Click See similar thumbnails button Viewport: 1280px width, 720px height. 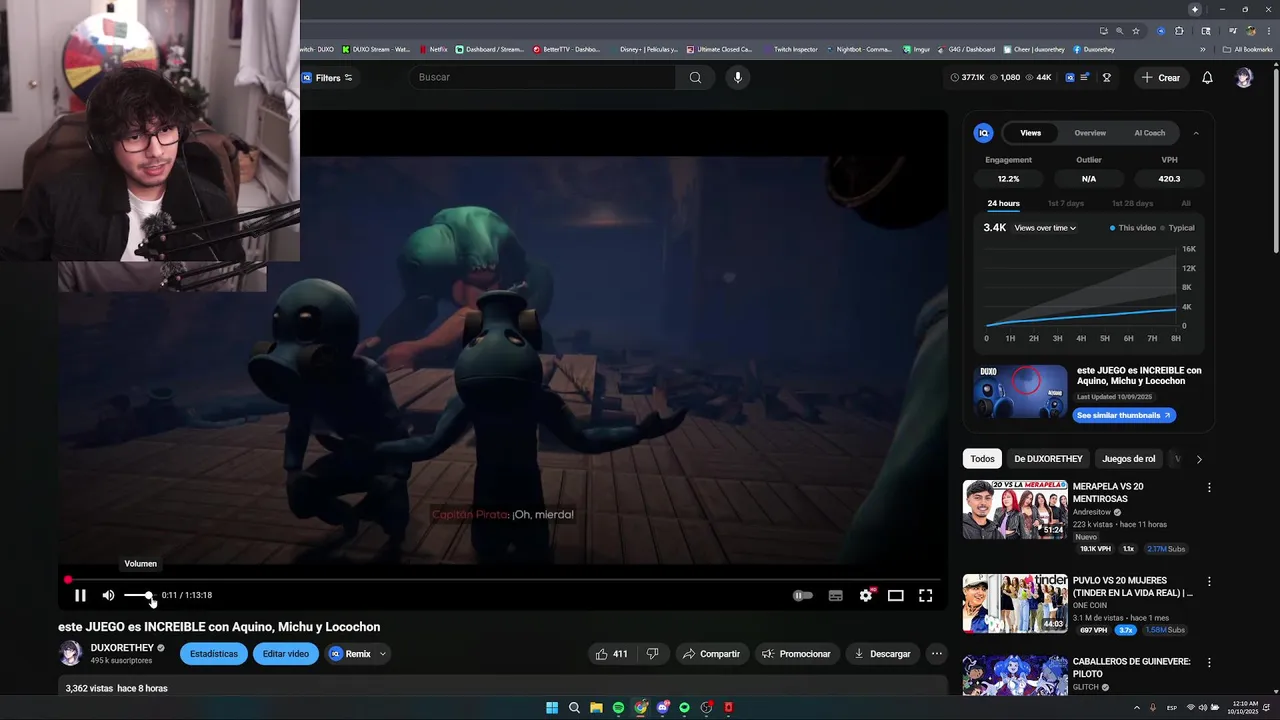point(1123,415)
